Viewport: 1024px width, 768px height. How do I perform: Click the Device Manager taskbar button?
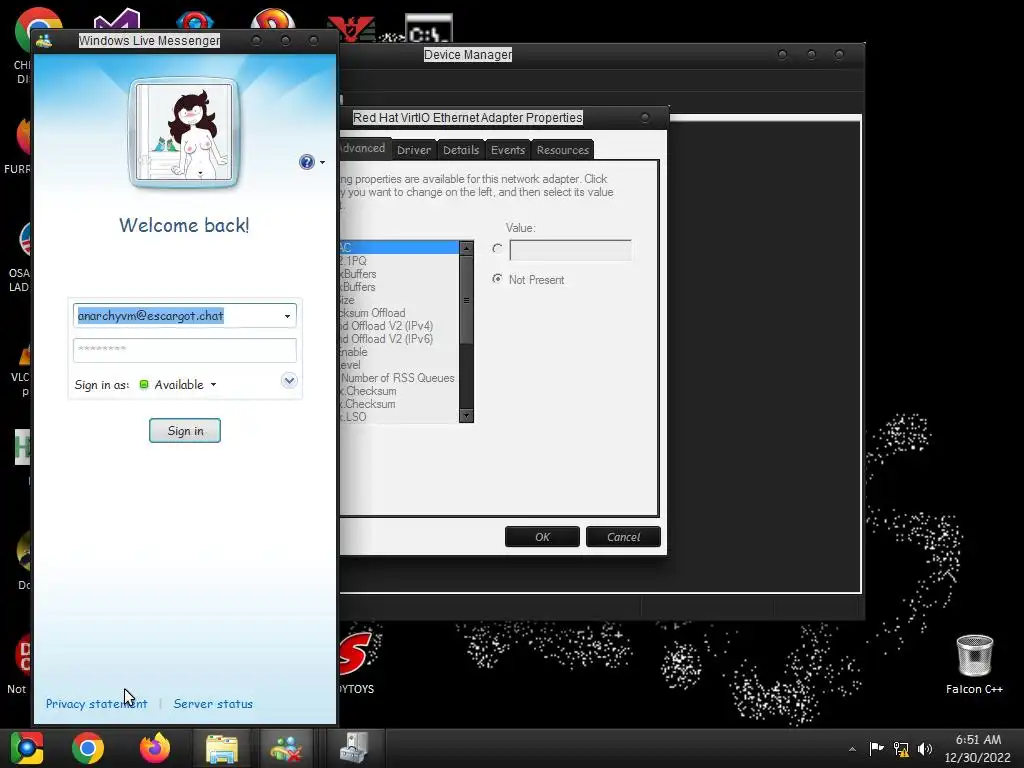tap(355, 748)
